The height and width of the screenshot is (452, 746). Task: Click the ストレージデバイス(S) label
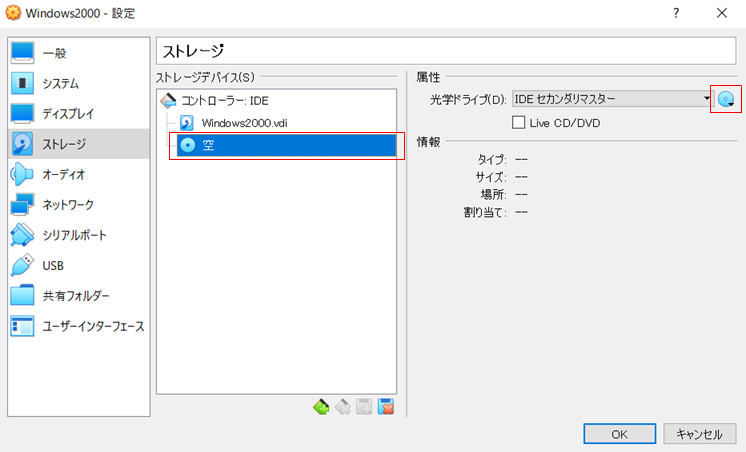click(206, 77)
